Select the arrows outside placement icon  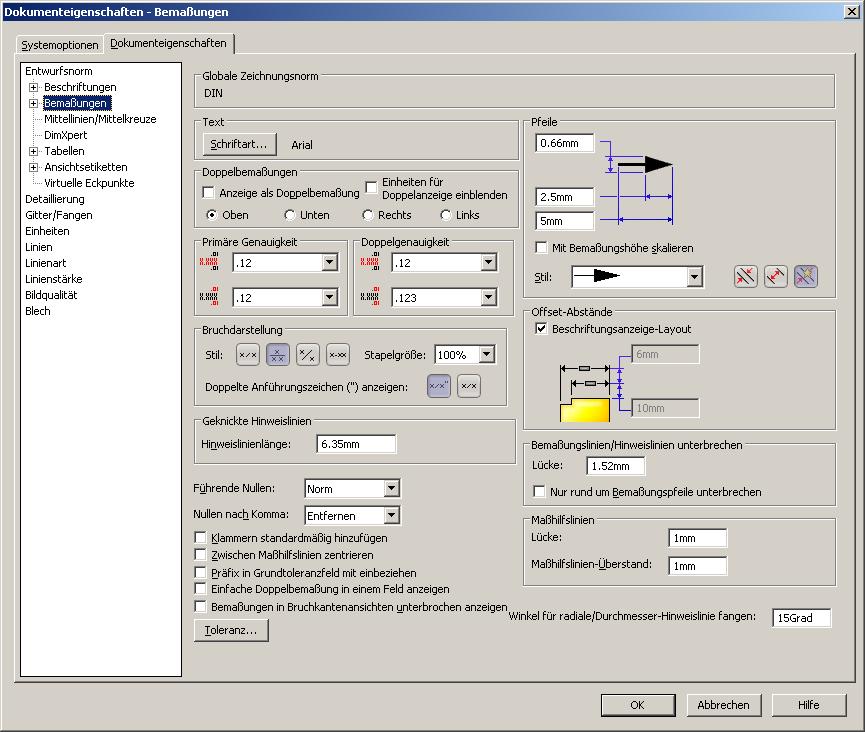[x=744, y=277]
